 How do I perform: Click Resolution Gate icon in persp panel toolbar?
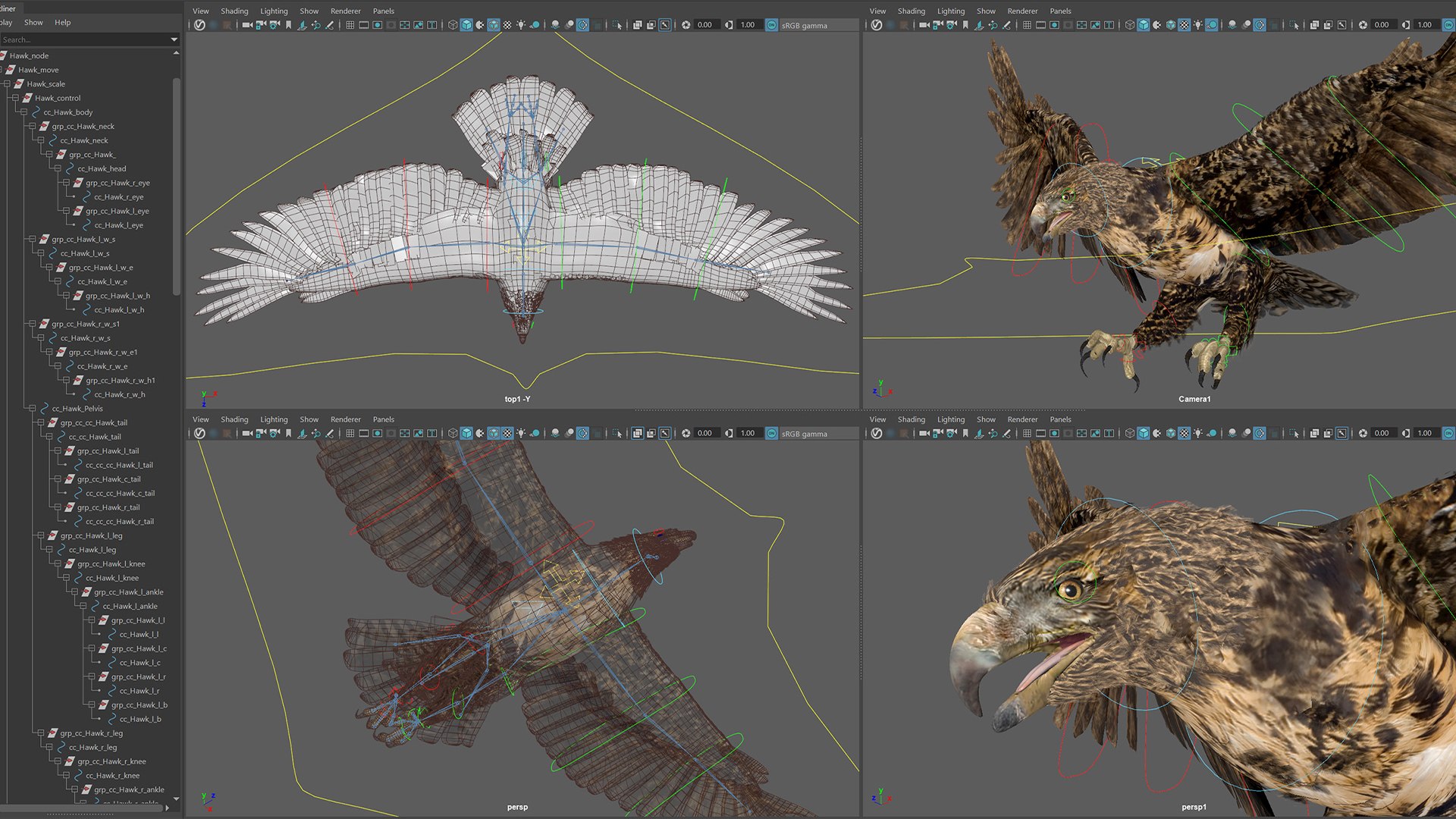[378, 433]
